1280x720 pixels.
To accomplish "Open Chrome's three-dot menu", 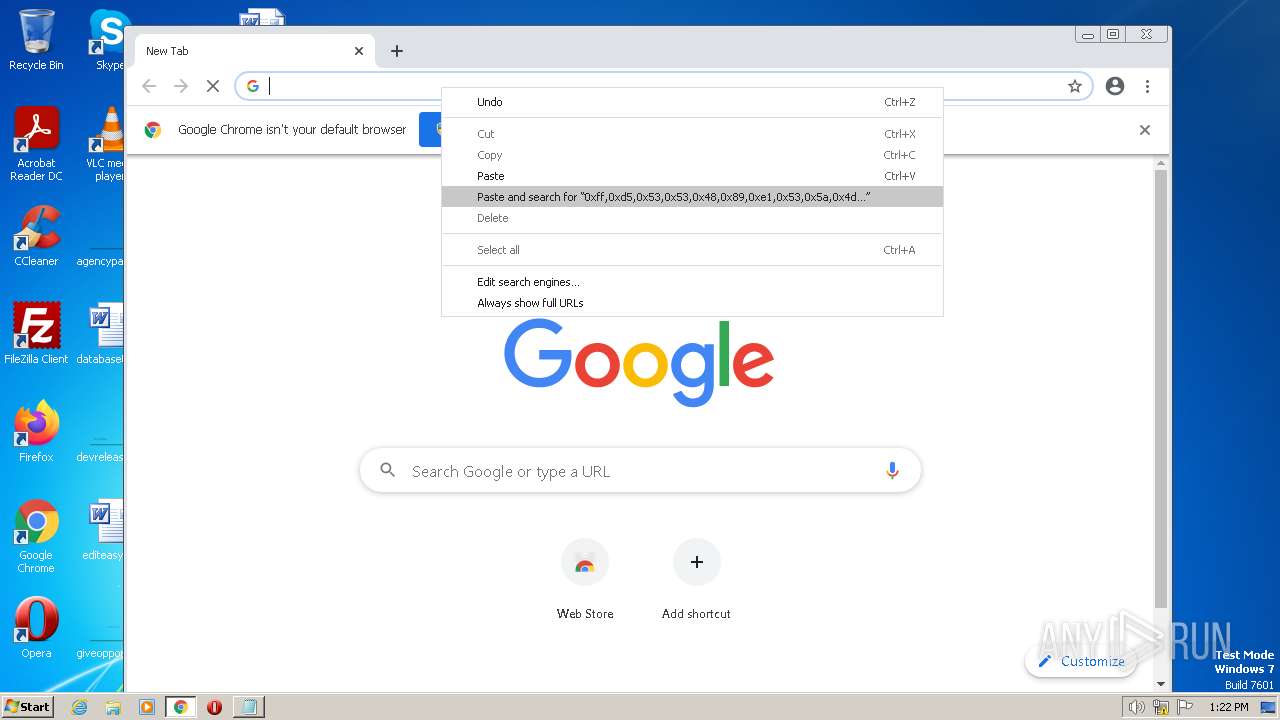I will 1148,86.
